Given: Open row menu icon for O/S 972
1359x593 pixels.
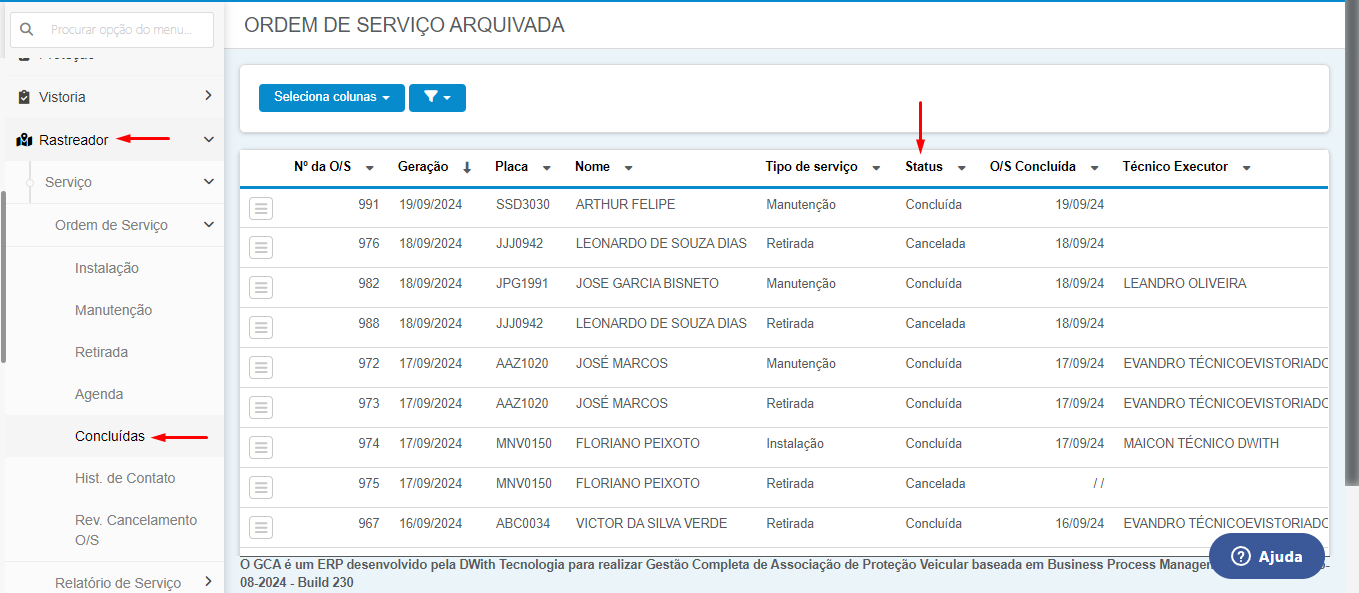Looking at the screenshot, I should (261, 368).
